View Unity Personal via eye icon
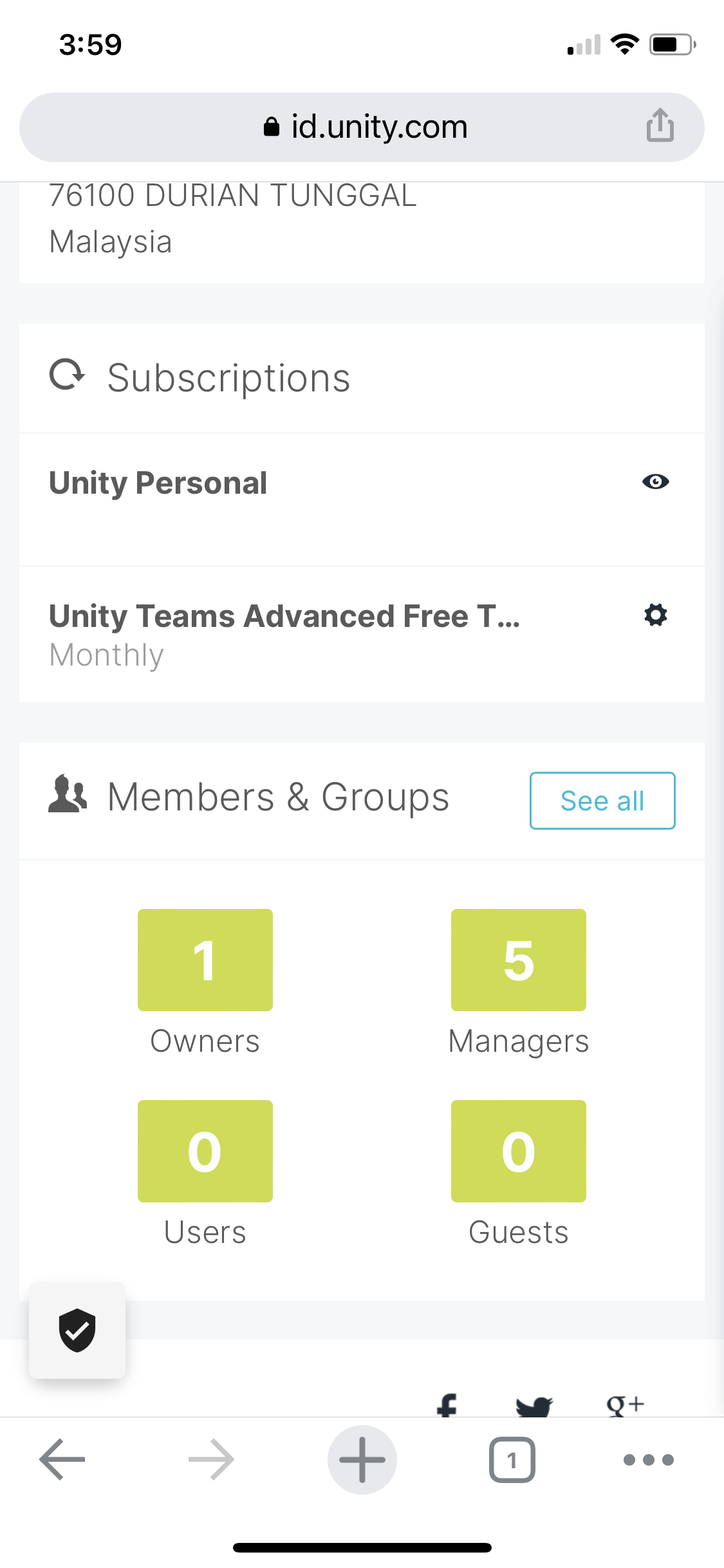This screenshot has width=724, height=1568. coord(655,482)
